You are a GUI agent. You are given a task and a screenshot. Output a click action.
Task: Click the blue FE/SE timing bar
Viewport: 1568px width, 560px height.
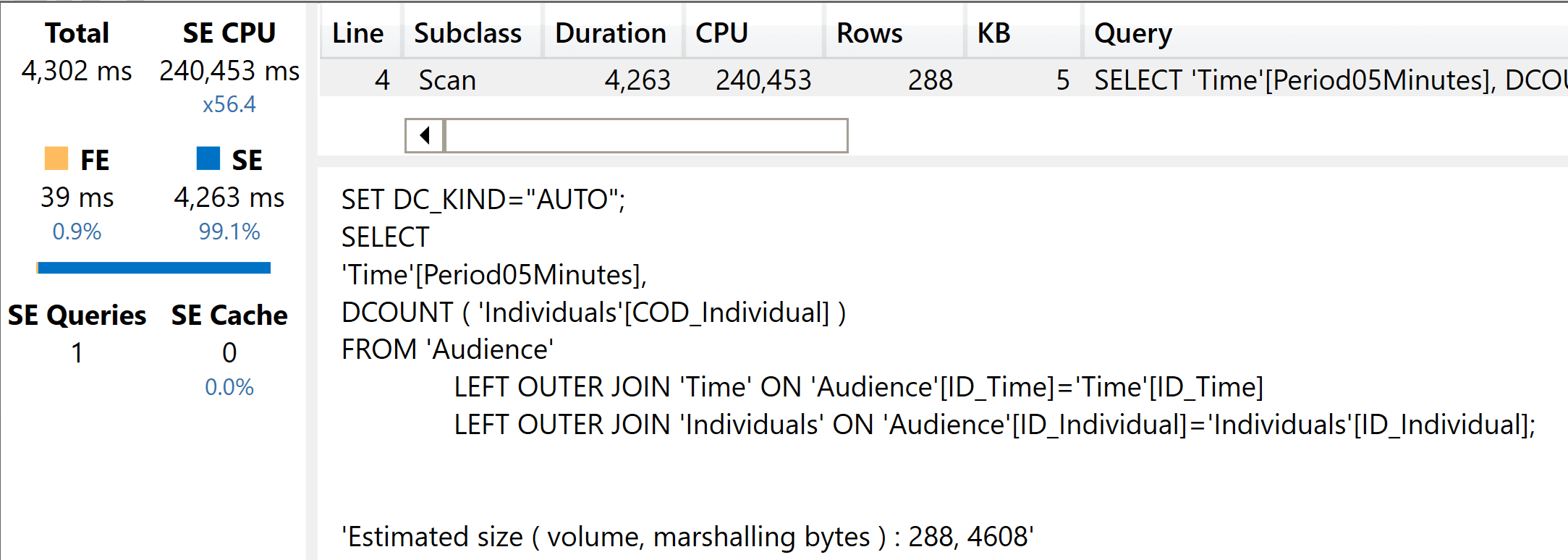154,268
